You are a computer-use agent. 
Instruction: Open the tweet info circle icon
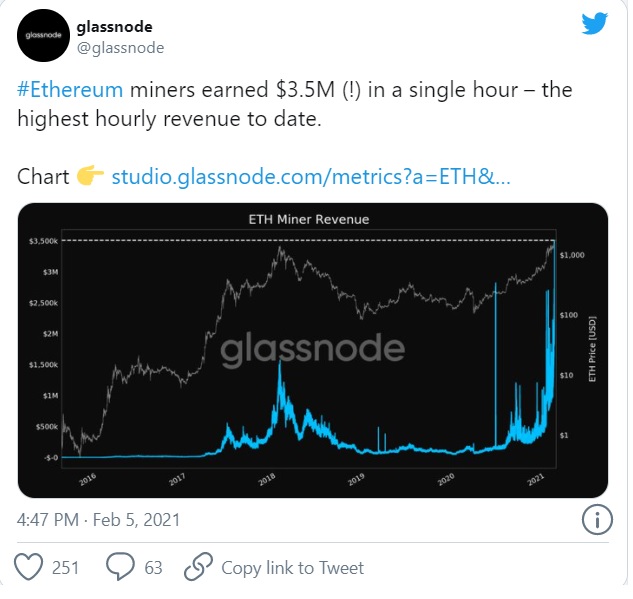597,520
